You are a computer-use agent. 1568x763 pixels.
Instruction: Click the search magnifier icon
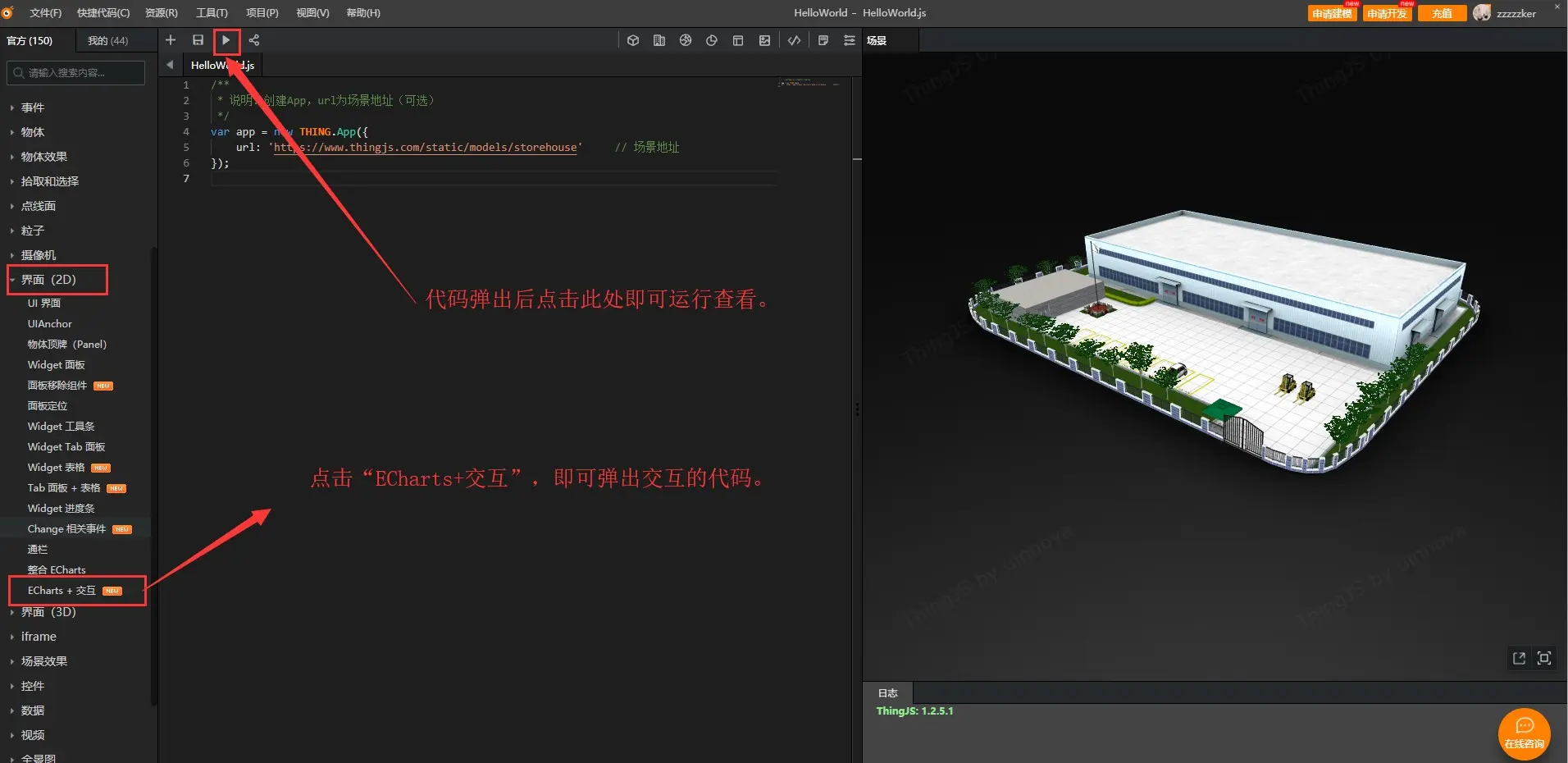(18, 73)
